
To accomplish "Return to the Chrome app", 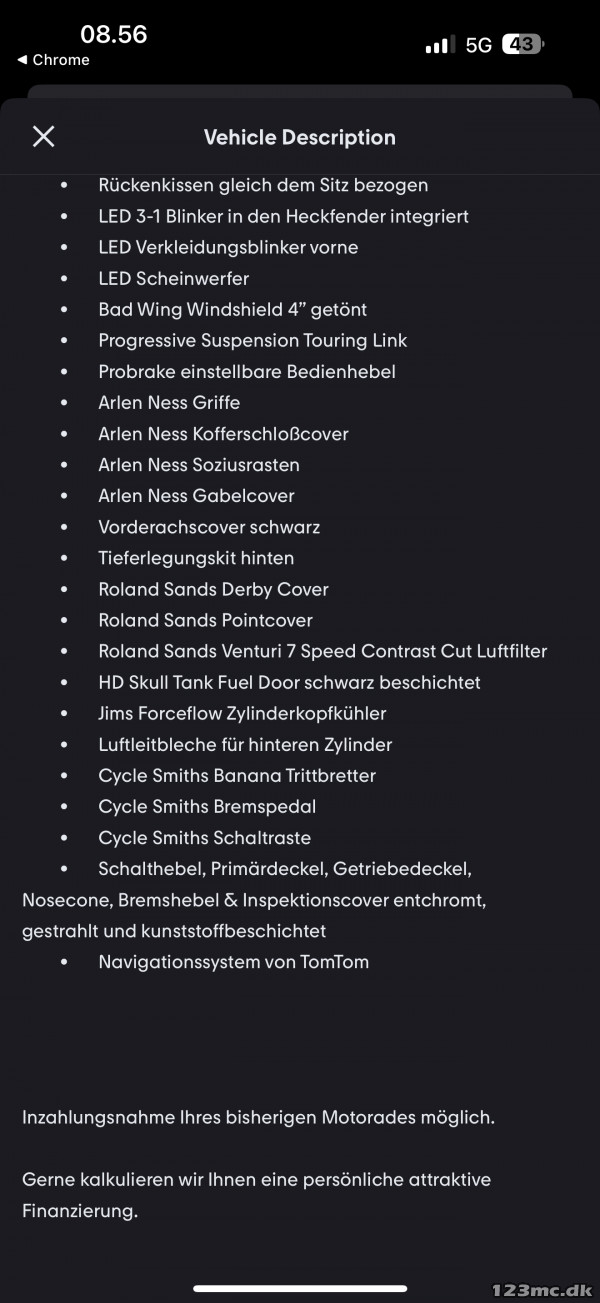I will pos(54,60).
